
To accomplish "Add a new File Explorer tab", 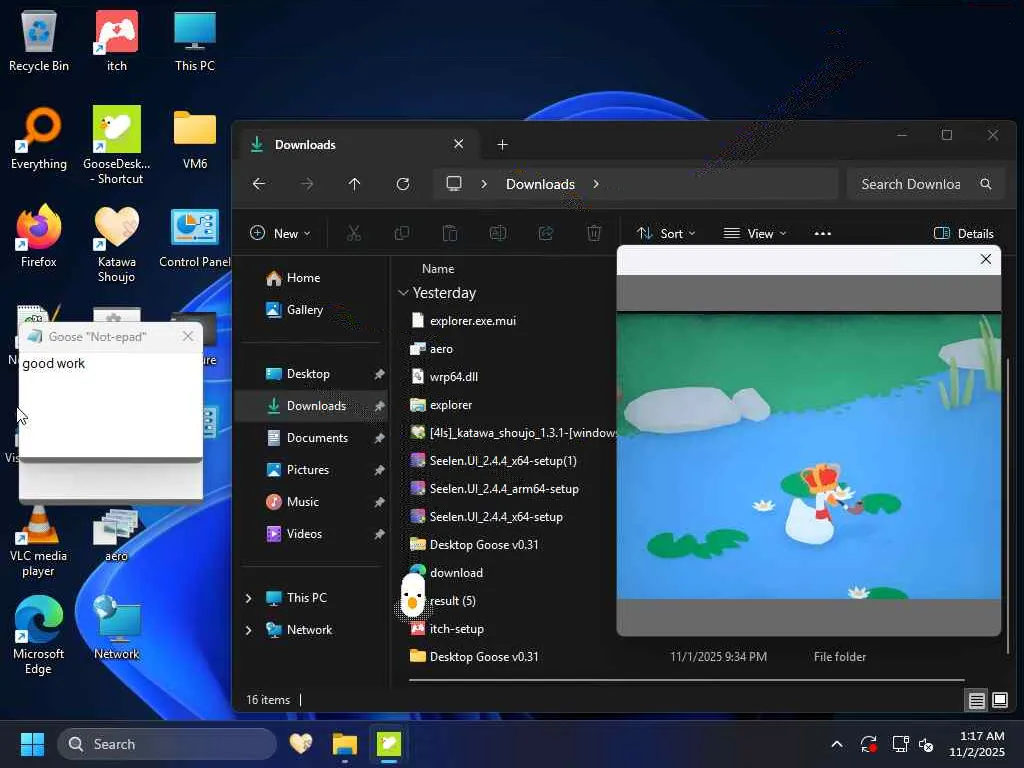I will (502, 144).
